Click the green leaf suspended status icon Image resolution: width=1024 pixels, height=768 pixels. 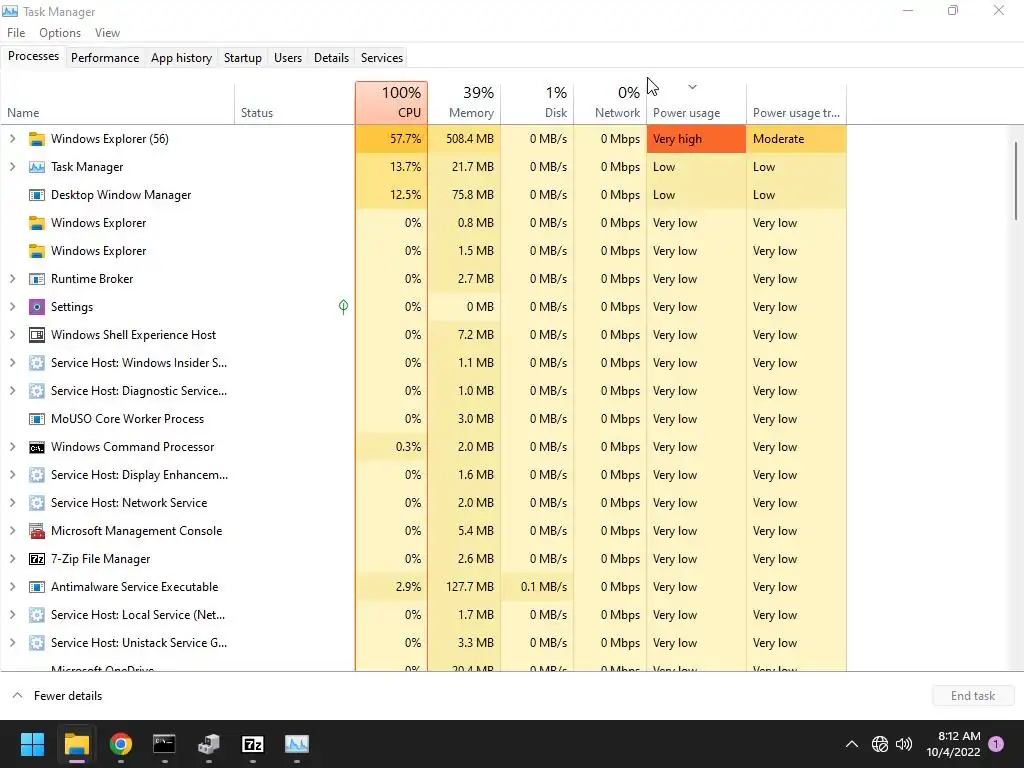tap(344, 307)
